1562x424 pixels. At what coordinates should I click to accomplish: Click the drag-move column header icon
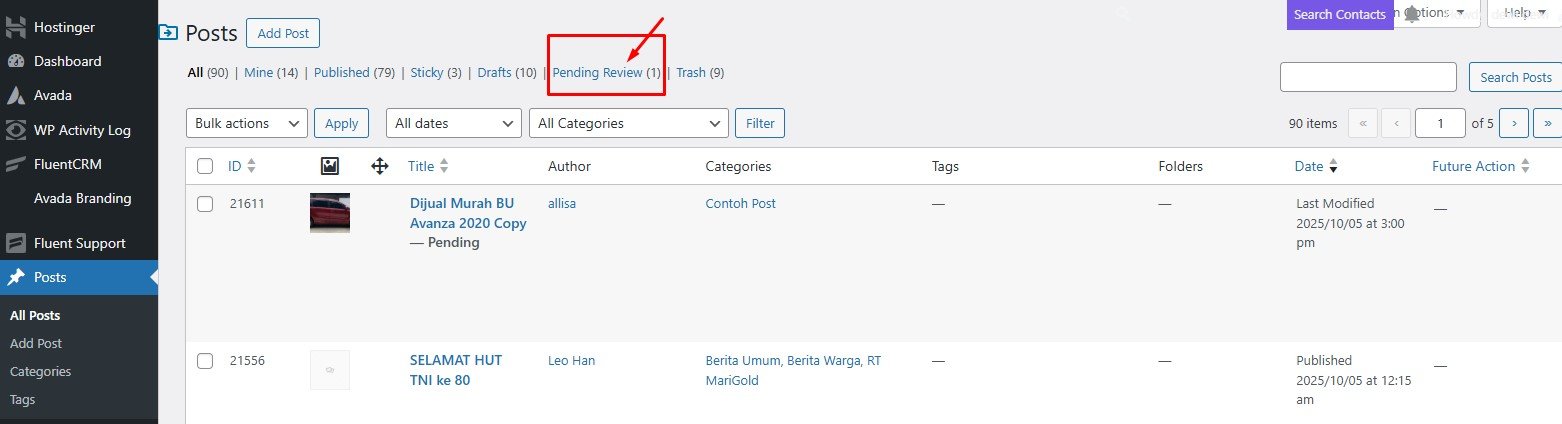click(x=380, y=166)
